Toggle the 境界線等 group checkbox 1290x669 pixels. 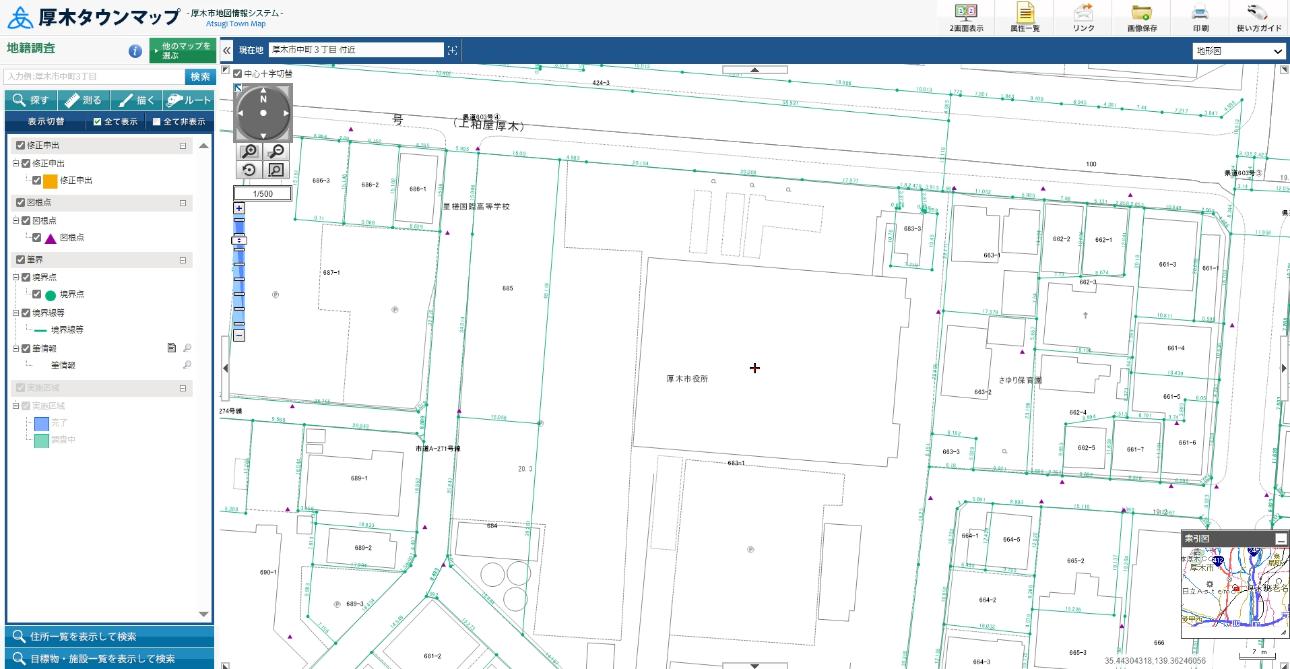[x=26, y=312]
